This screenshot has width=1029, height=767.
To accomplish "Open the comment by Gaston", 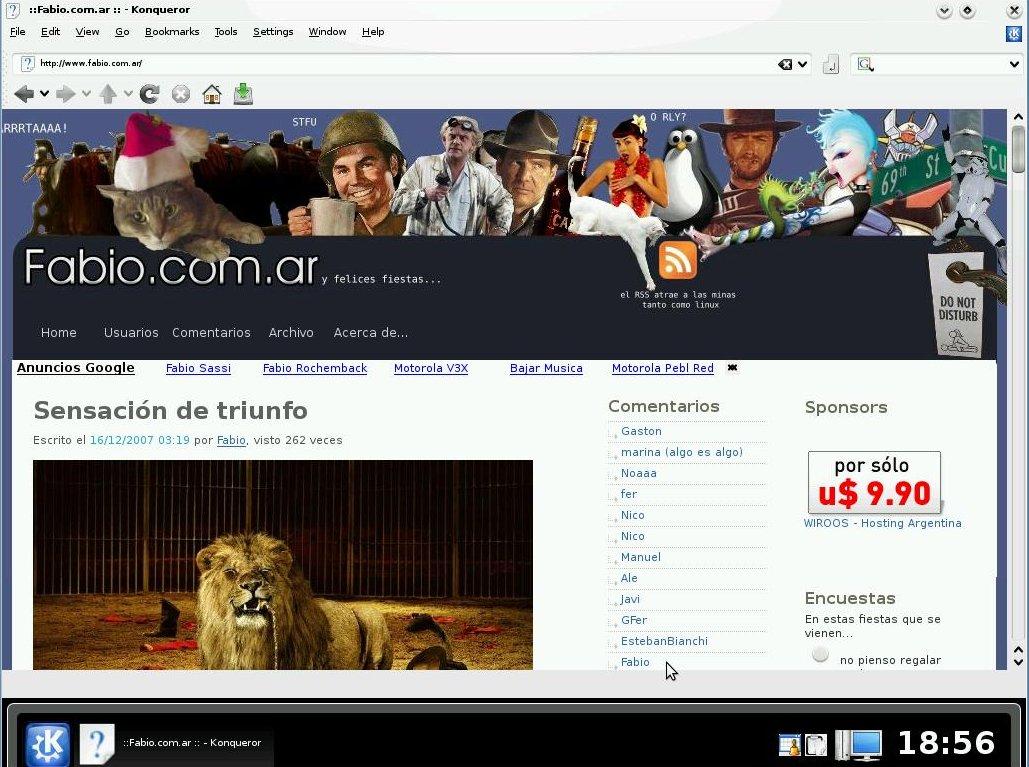I will pos(641,431).
